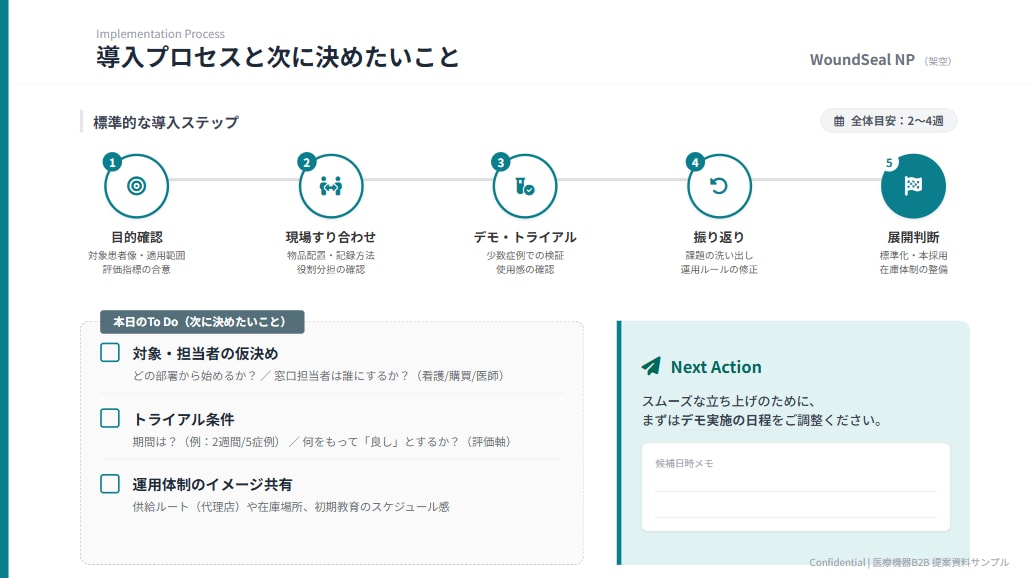Click the 目的確認 step label
Image resolution: width=1032 pixels, height=578 pixels.
[136, 237]
